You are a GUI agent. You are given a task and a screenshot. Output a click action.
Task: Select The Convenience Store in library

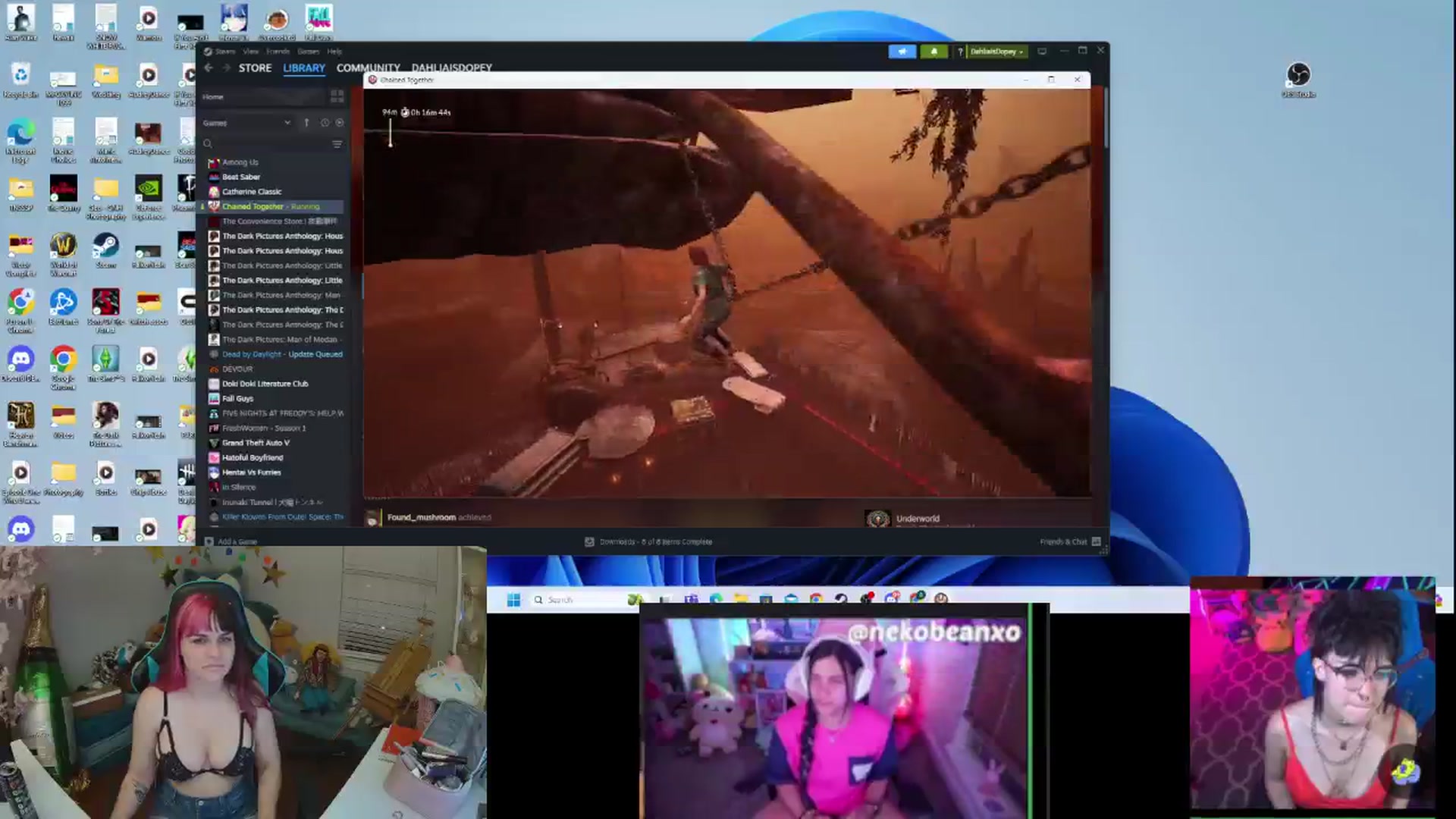[x=273, y=221]
